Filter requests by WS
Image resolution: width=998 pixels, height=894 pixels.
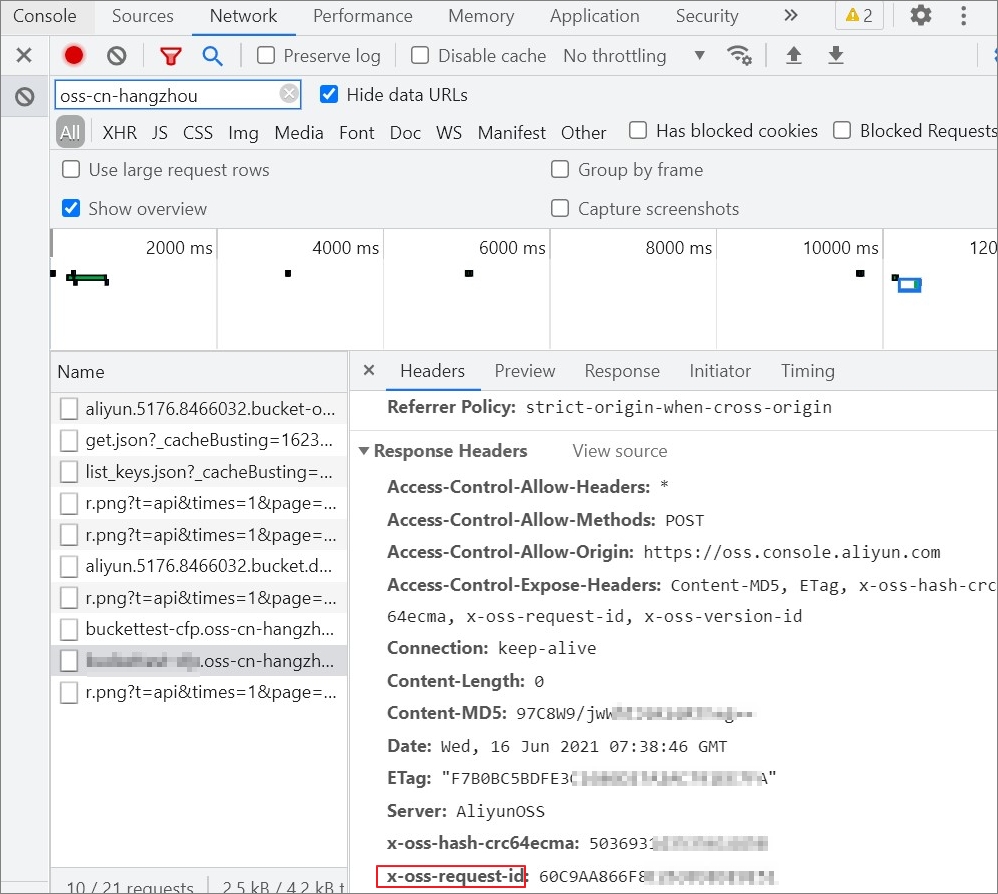click(x=449, y=132)
